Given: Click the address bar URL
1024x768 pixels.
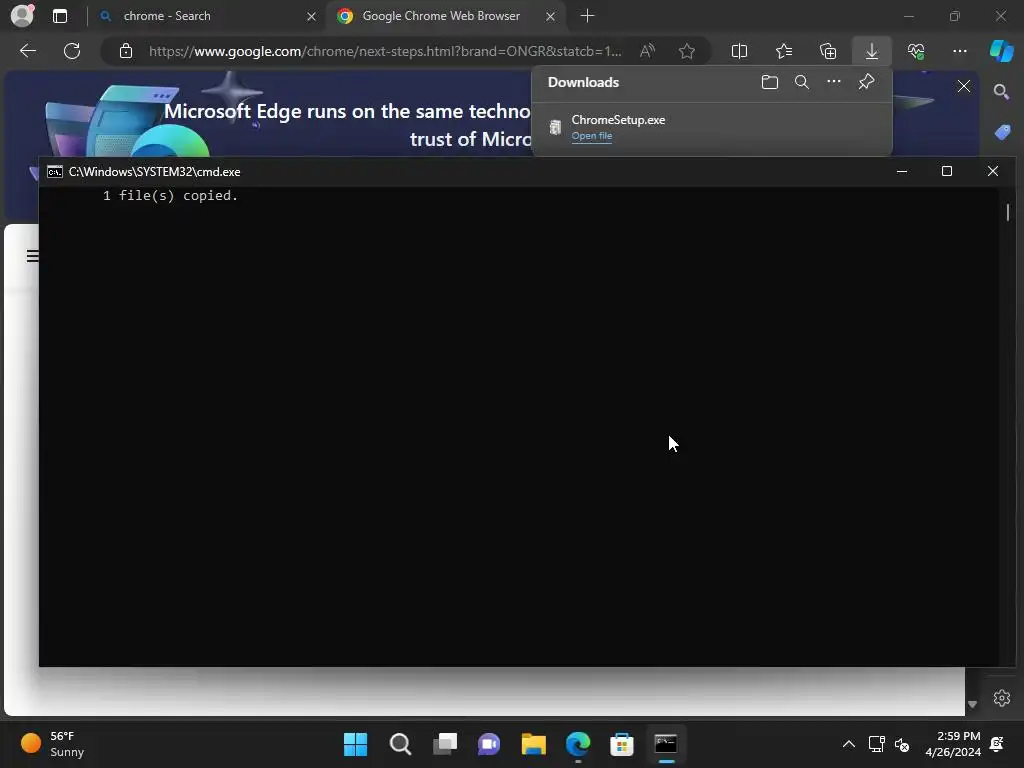Looking at the screenshot, I should tap(385, 51).
